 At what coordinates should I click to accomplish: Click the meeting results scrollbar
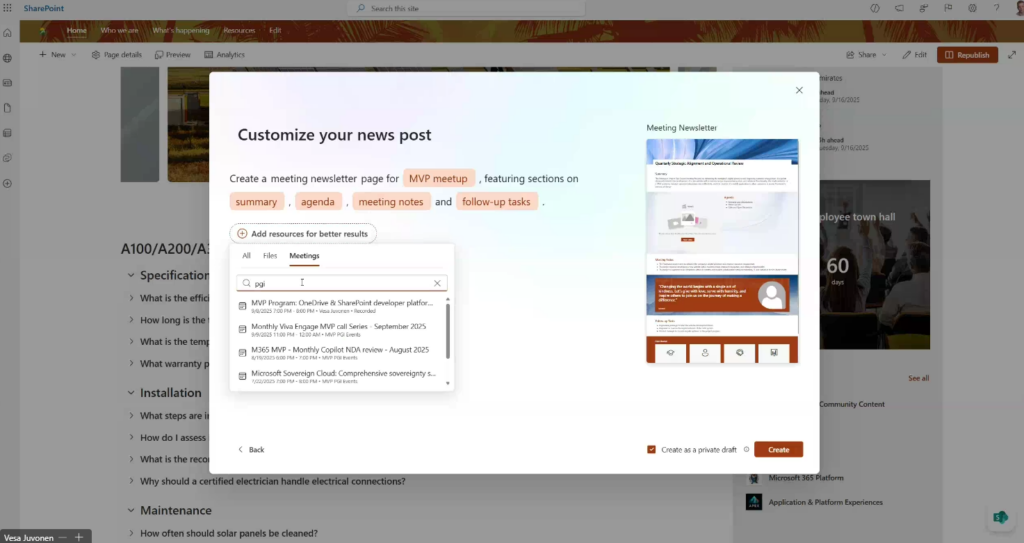[x=448, y=331]
